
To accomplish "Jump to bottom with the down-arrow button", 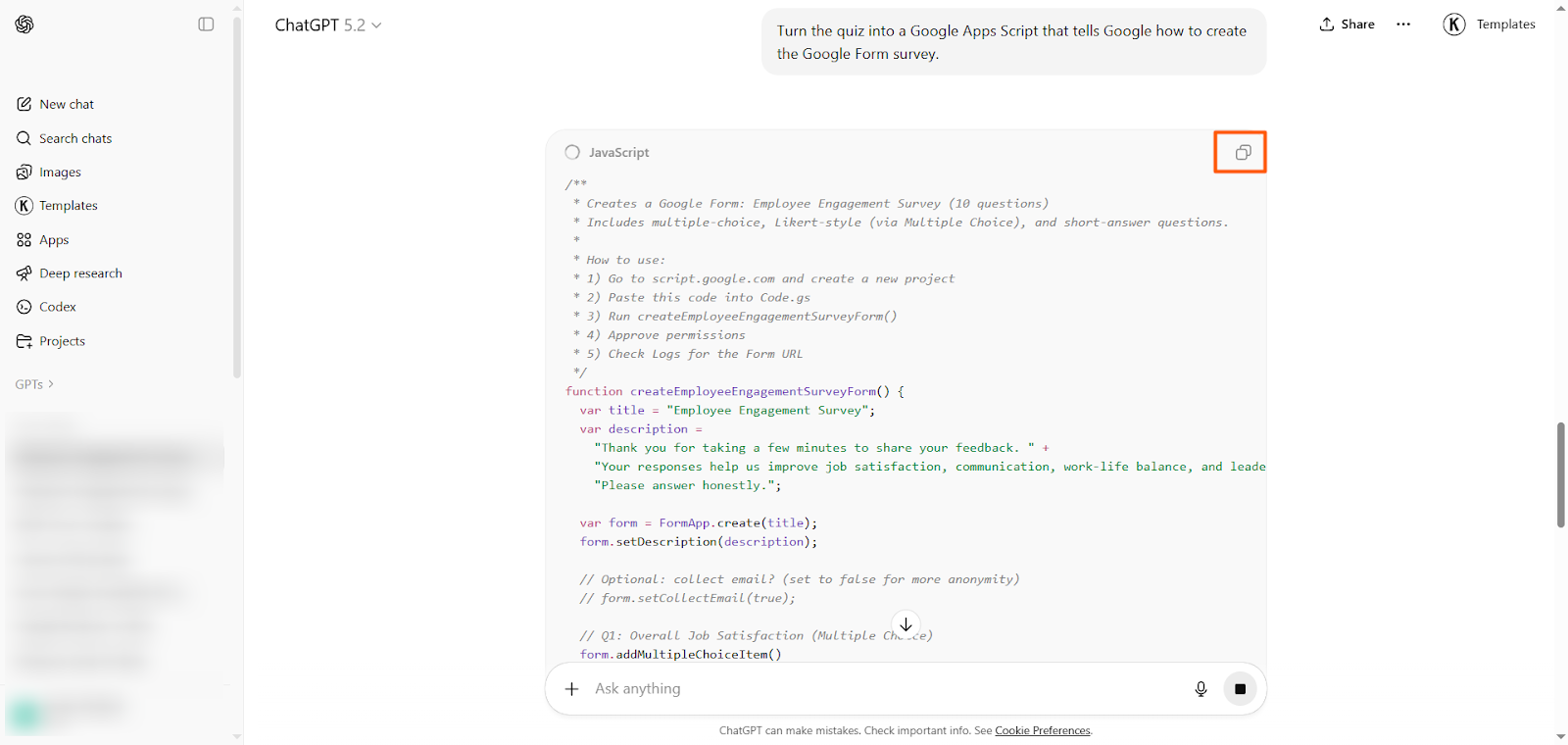I will click(x=906, y=624).
